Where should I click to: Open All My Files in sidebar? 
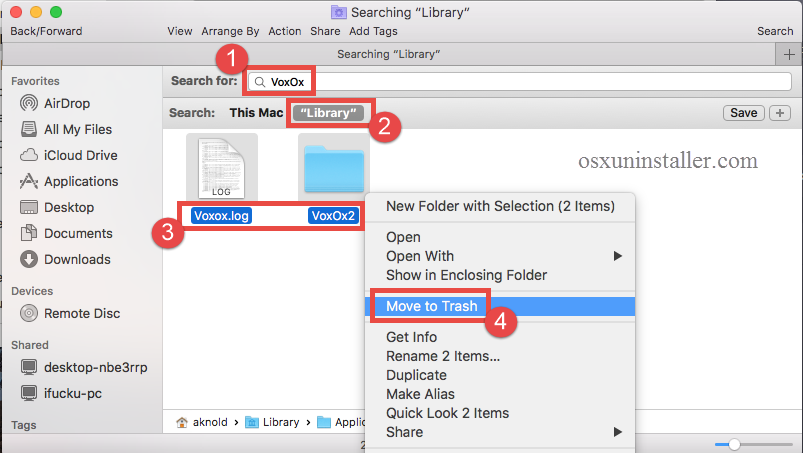pos(66,130)
